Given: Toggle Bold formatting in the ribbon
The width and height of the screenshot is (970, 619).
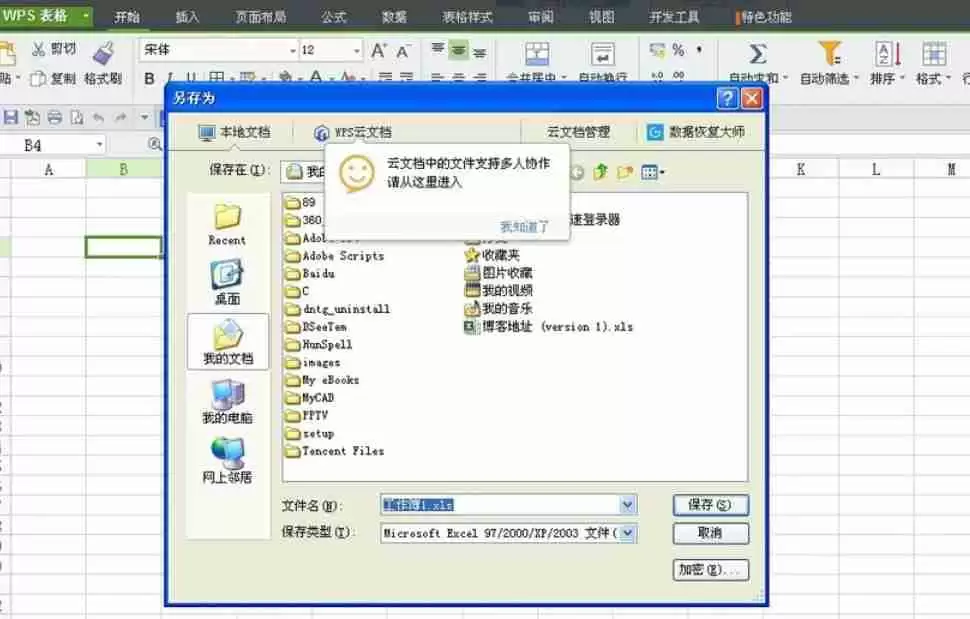Looking at the screenshot, I should (150, 77).
